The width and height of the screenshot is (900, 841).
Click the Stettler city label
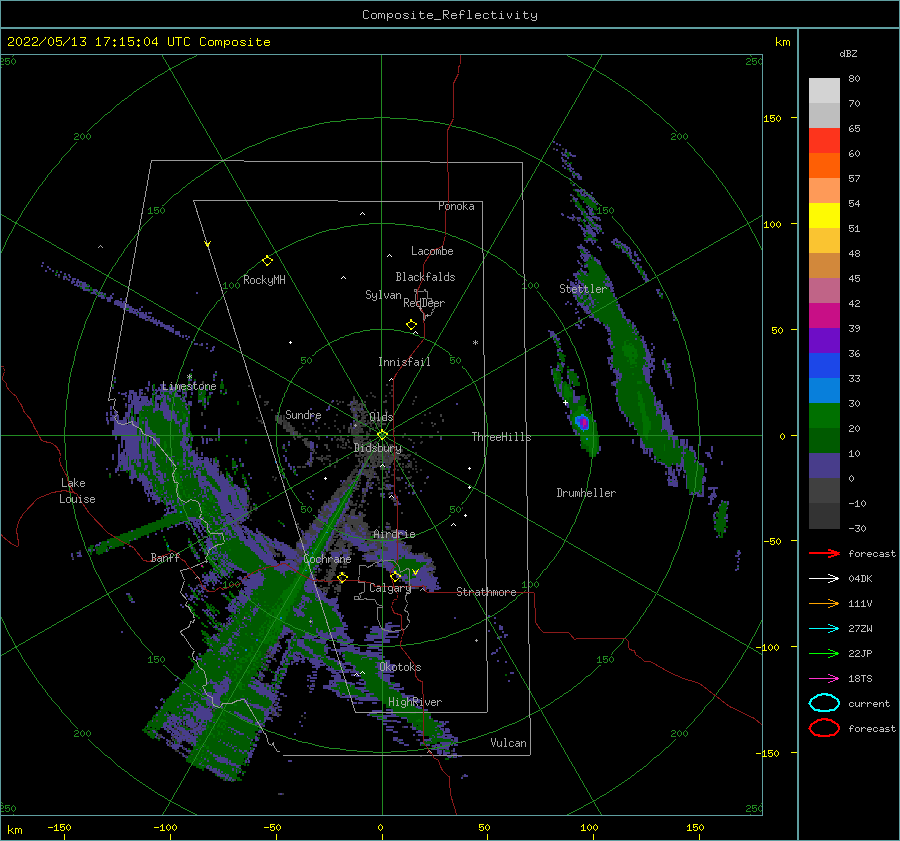click(x=583, y=289)
